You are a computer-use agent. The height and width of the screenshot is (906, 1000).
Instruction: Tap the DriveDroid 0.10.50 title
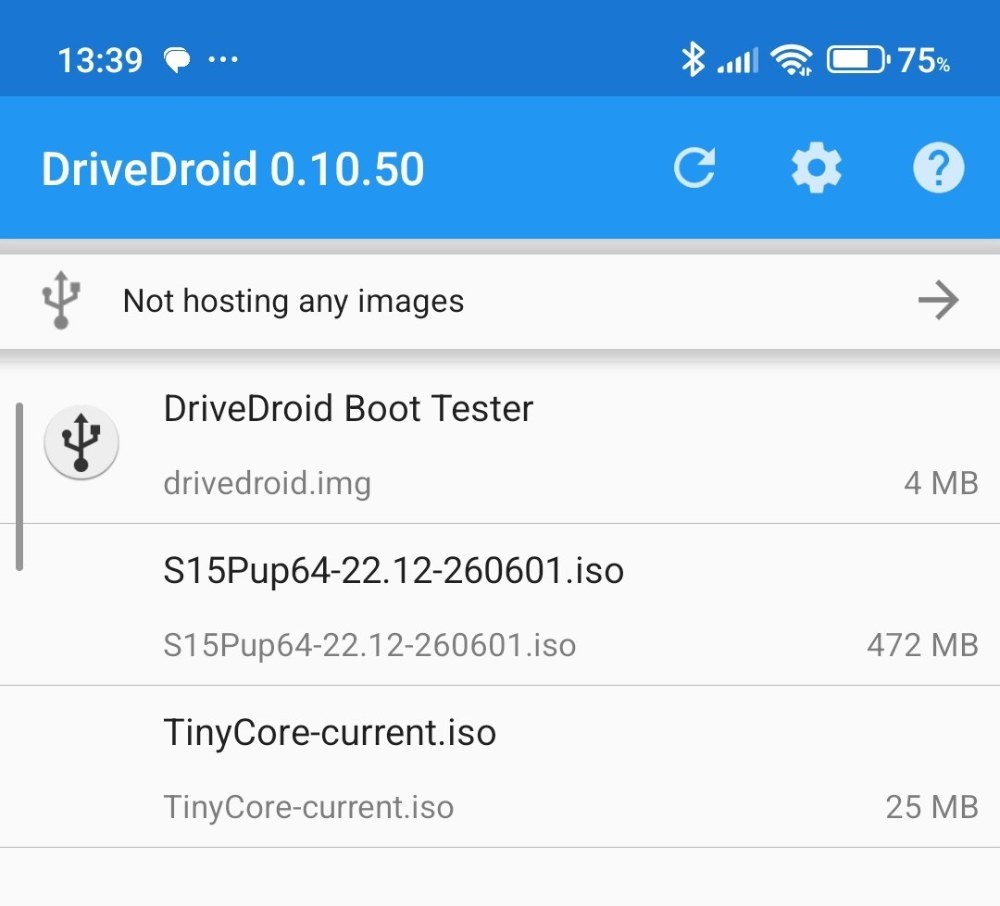(233, 169)
